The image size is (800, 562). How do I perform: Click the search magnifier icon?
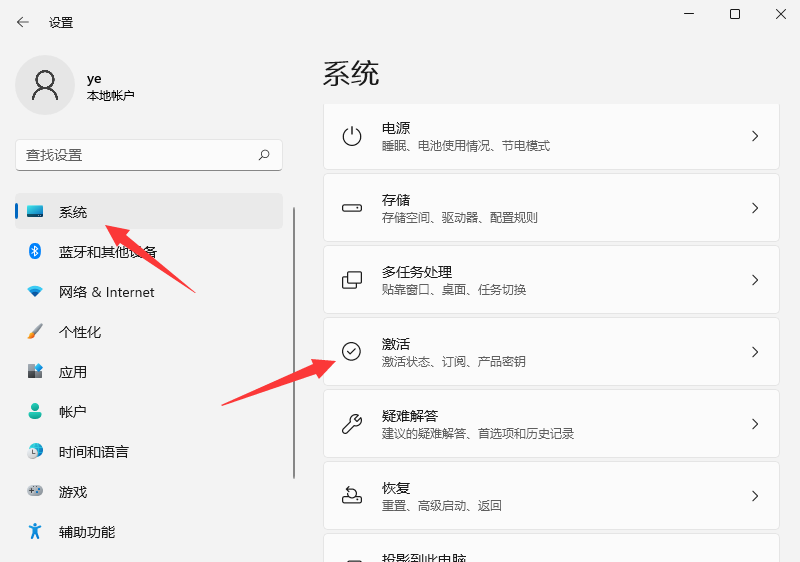point(264,155)
